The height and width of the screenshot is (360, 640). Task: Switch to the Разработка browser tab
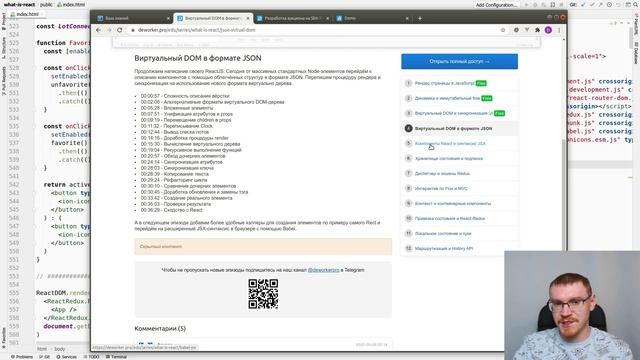coord(292,18)
